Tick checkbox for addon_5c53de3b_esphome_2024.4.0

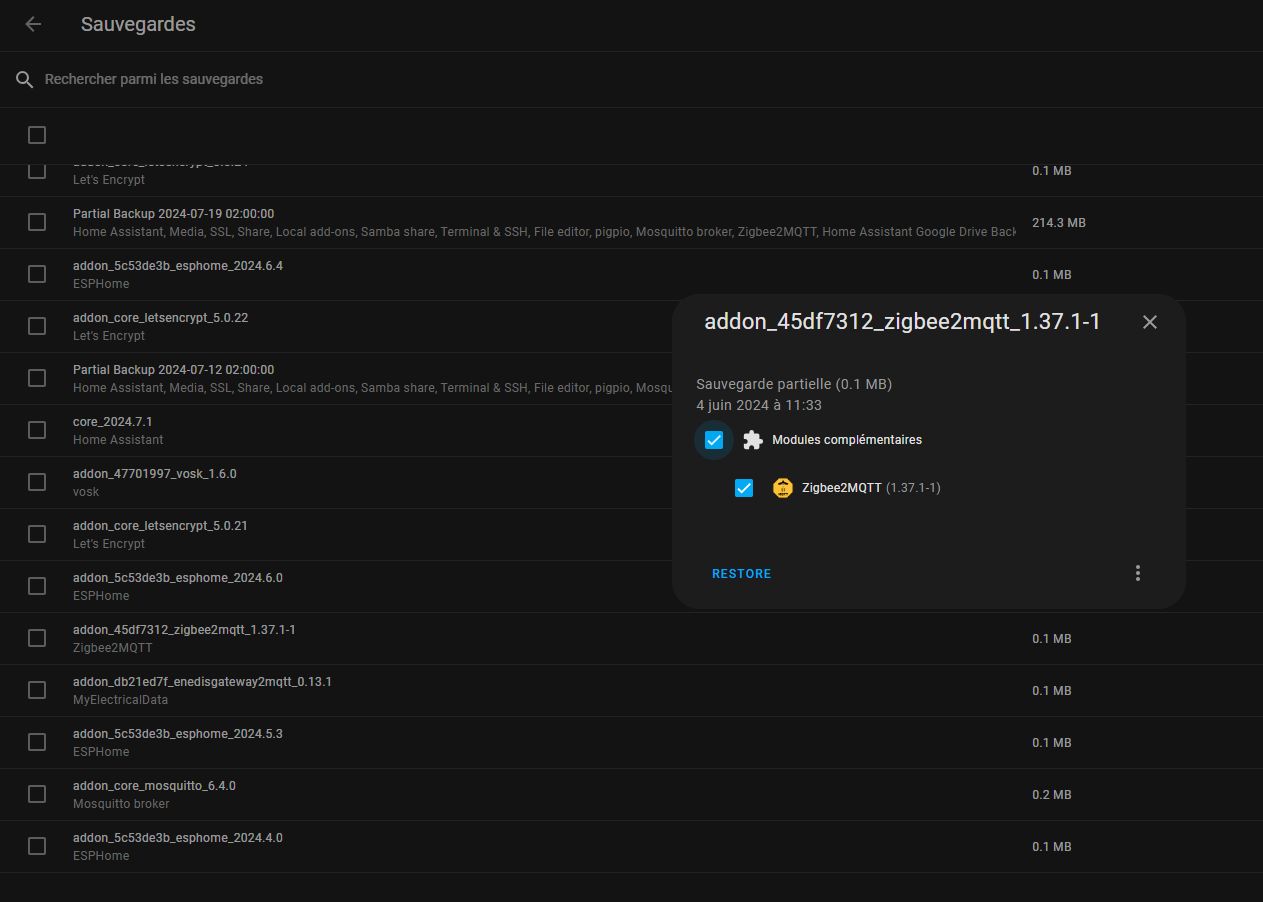pyautogui.click(x=37, y=846)
